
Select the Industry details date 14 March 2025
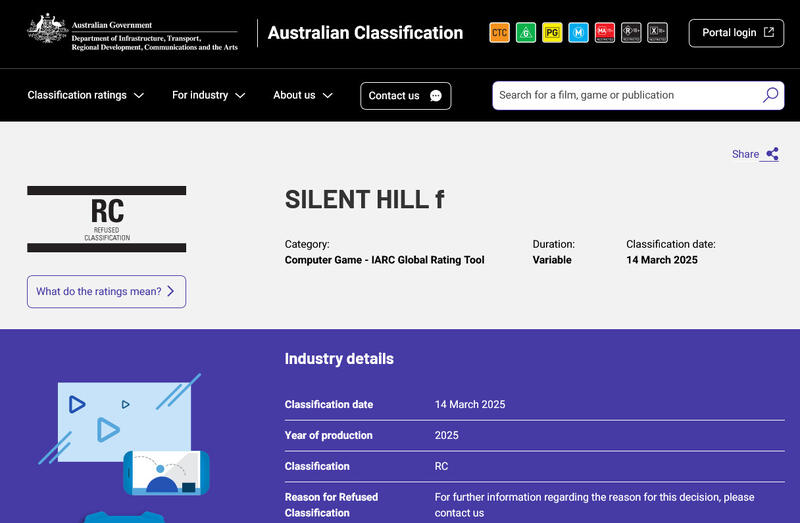[470, 405]
